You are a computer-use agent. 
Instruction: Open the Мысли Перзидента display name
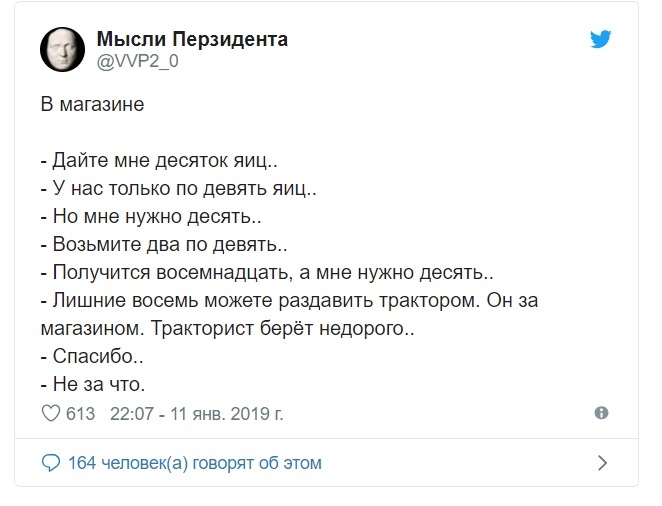pos(192,39)
